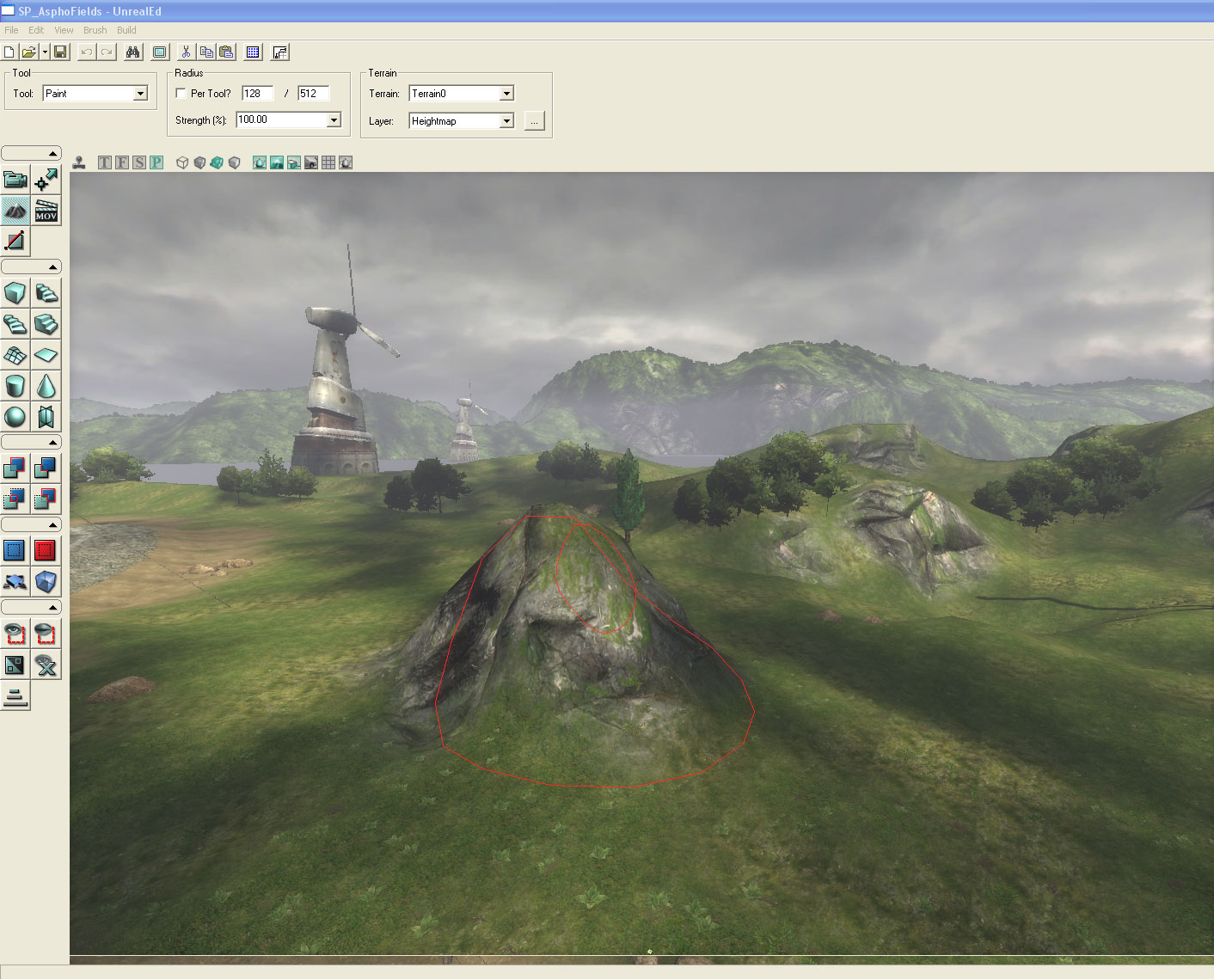1214x980 pixels.
Task: Toggle the Perspective viewport P button
Action: (x=156, y=162)
